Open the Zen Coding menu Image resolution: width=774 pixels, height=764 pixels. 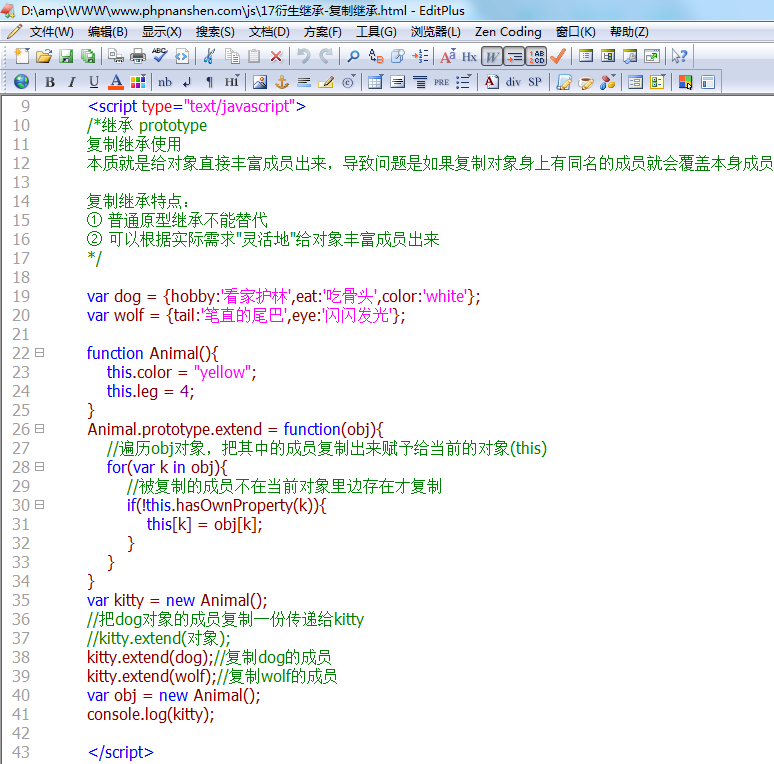pyautogui.click(x=508, y=32)
